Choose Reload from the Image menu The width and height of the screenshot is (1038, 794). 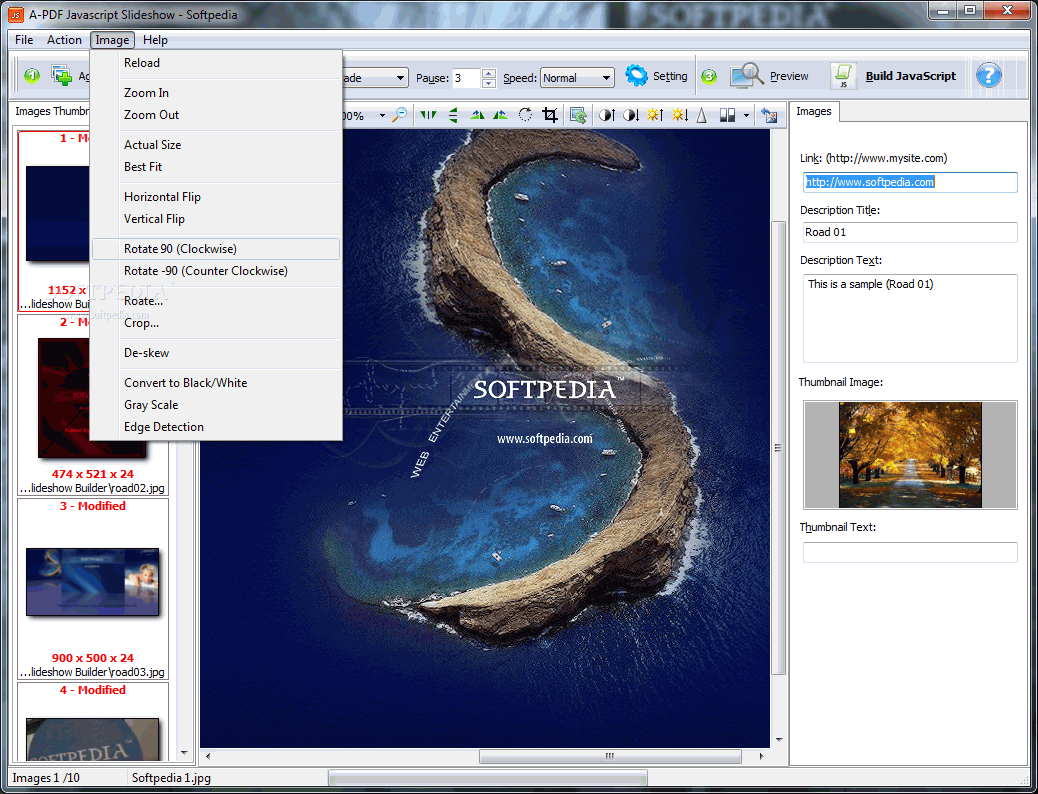pos(216,63)
